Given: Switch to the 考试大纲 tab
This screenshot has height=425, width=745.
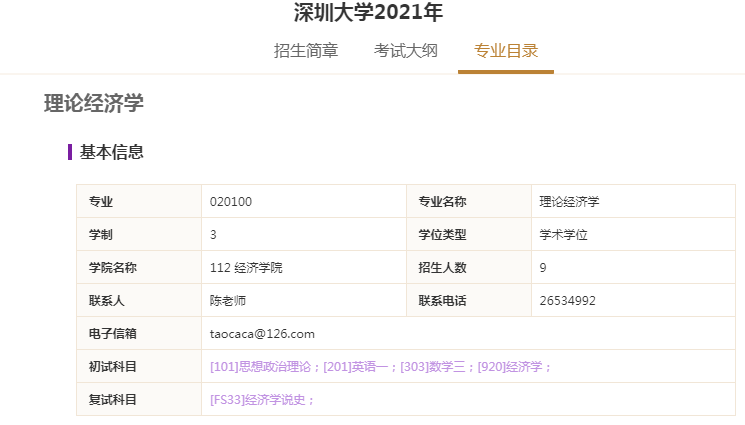Looking at the screenshot, I should tap(405, 51).
